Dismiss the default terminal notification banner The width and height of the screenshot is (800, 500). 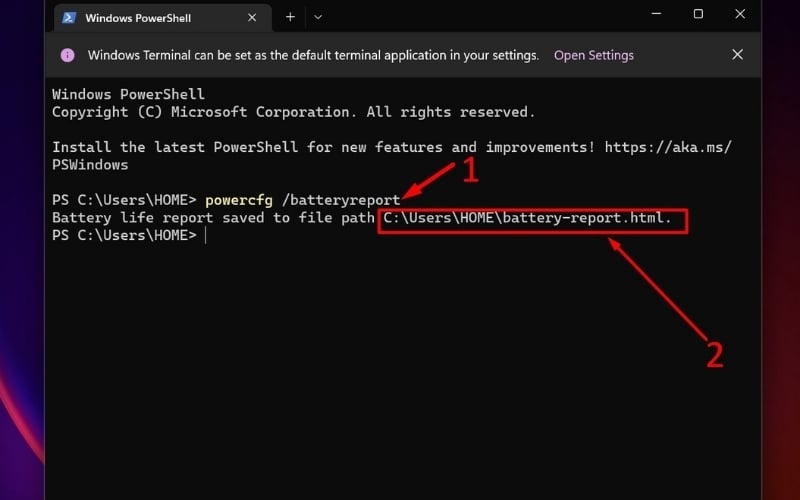tap(737, 55)
